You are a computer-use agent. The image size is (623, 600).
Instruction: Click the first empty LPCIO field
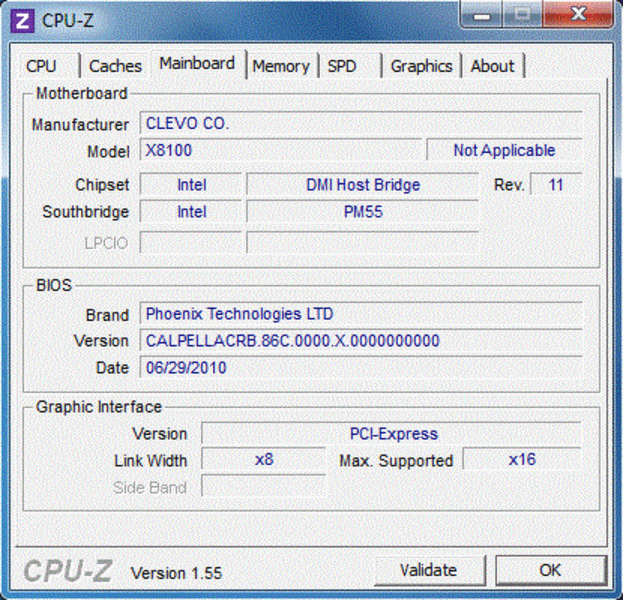click(191, 243)
